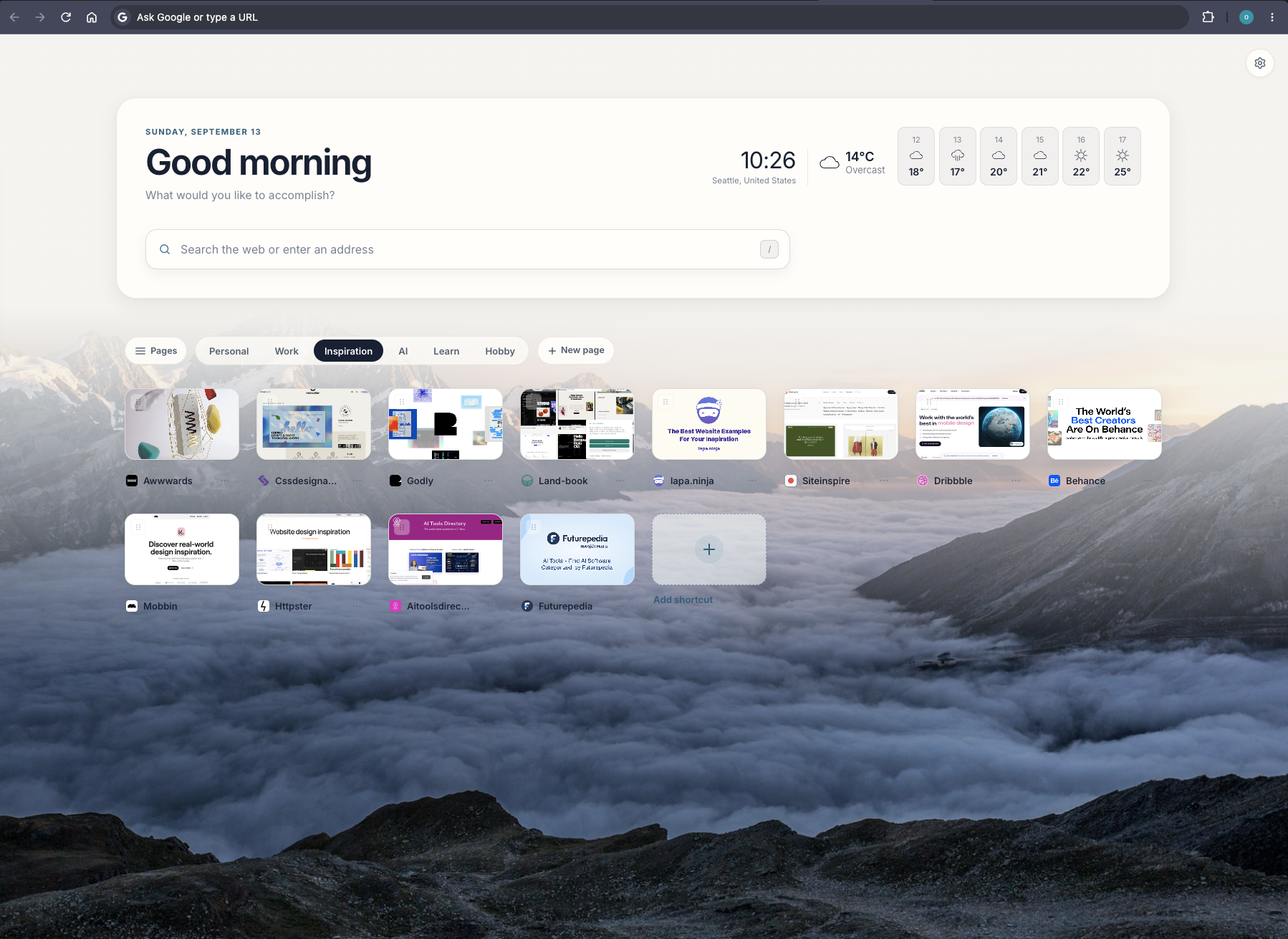Click the plus icon in Add shortcut tile
Image resolution: width=1288 pixels, height=939 pixels.
[709, 549]
